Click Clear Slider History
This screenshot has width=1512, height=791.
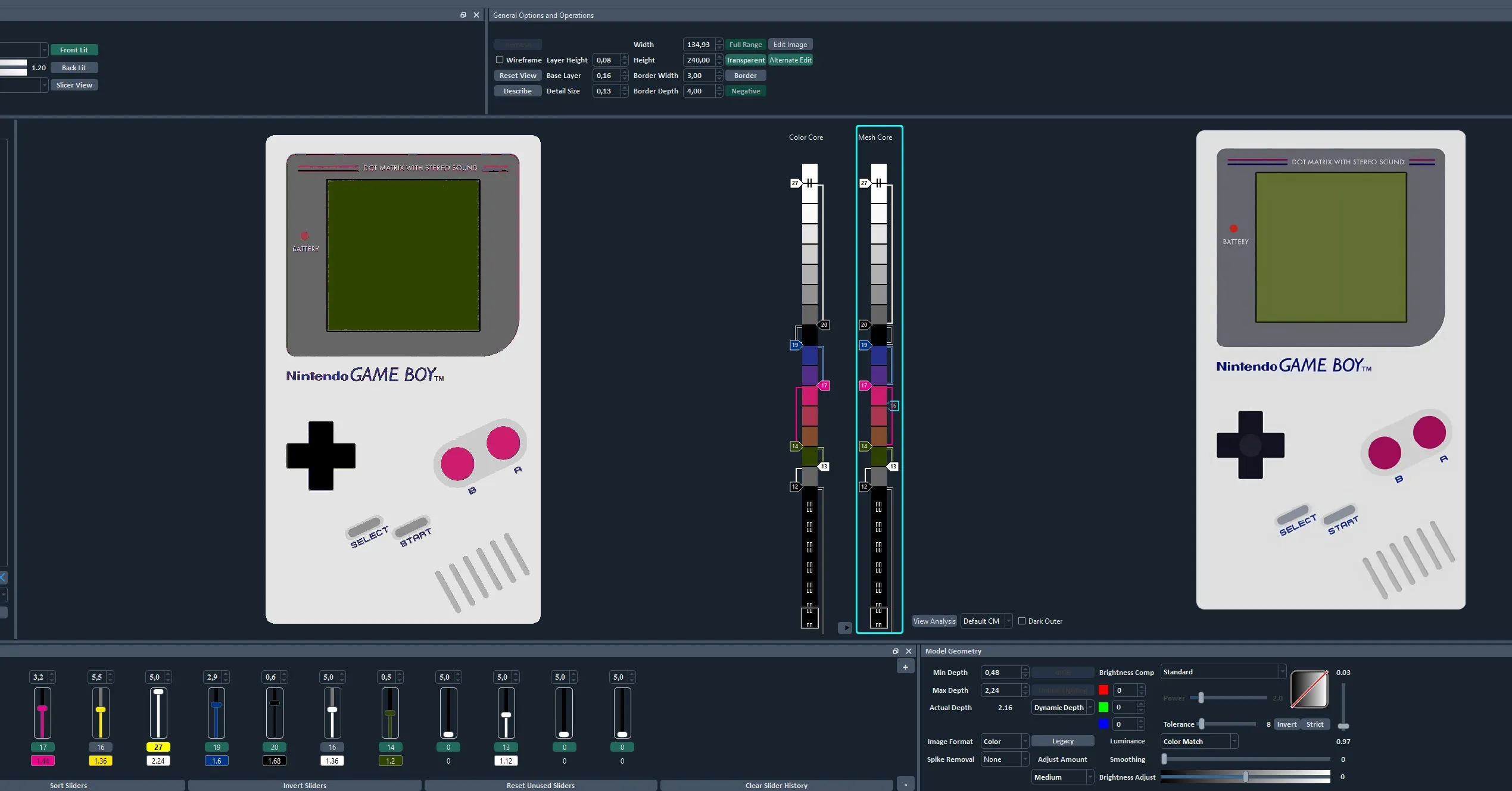776,785
